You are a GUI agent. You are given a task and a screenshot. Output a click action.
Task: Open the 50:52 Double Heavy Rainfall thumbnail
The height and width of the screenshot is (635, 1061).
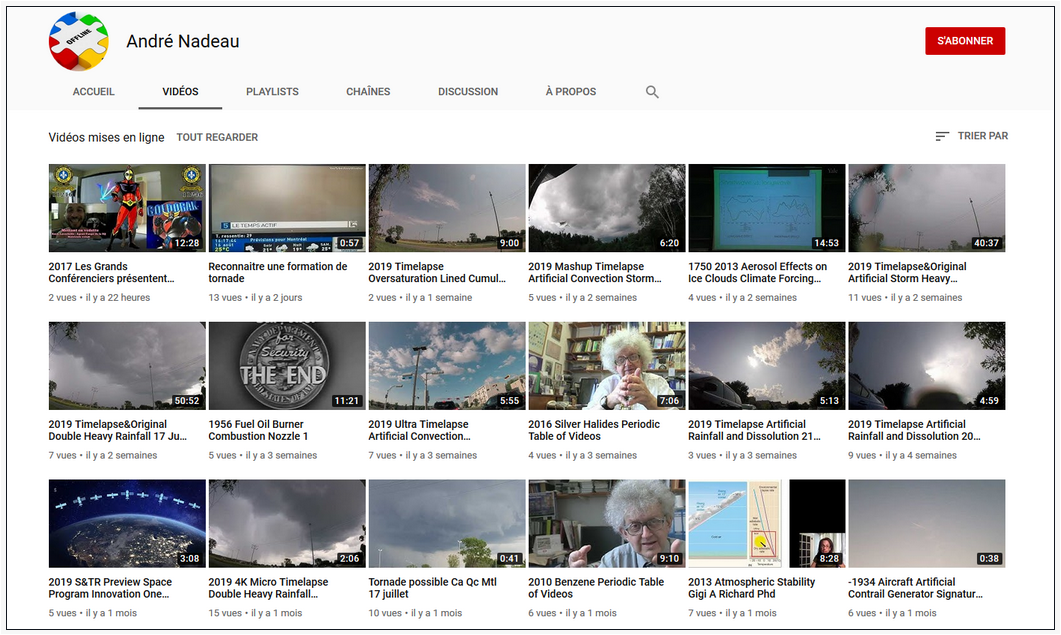(127, 366)
